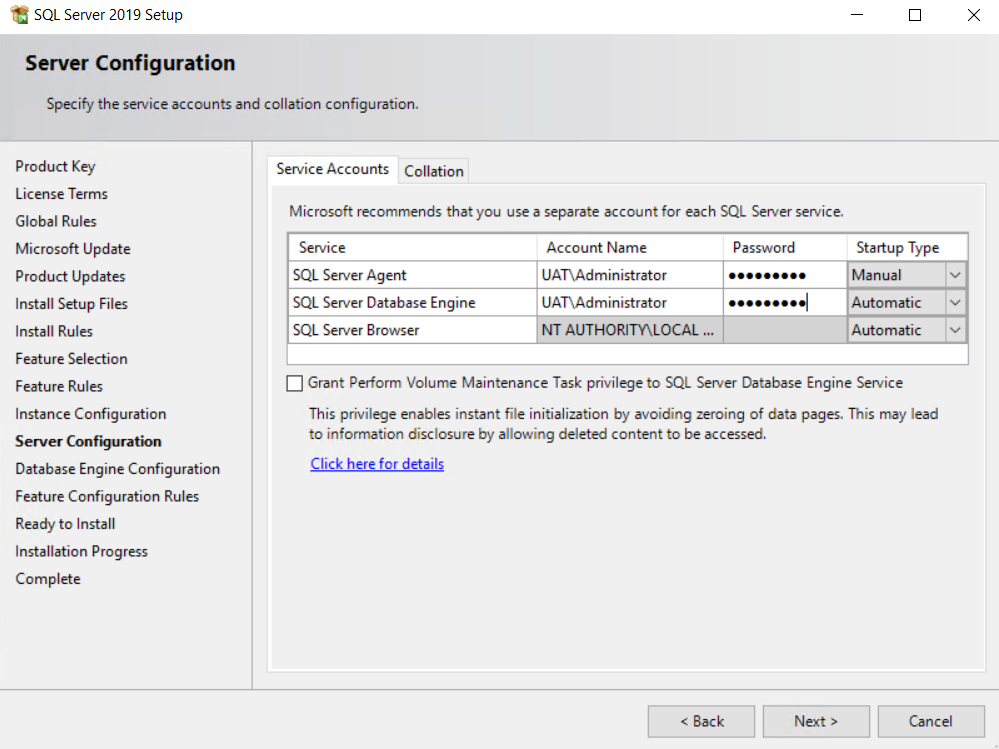Edit the SQL Server Agent account name
The image size is (999, 749).
629,275
